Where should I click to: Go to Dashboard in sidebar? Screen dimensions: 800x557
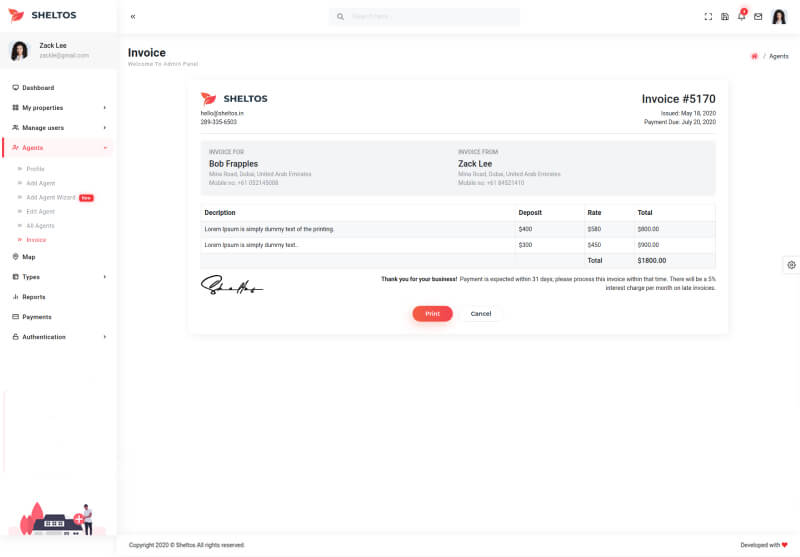pyautogui.click(x=38, y=88)
